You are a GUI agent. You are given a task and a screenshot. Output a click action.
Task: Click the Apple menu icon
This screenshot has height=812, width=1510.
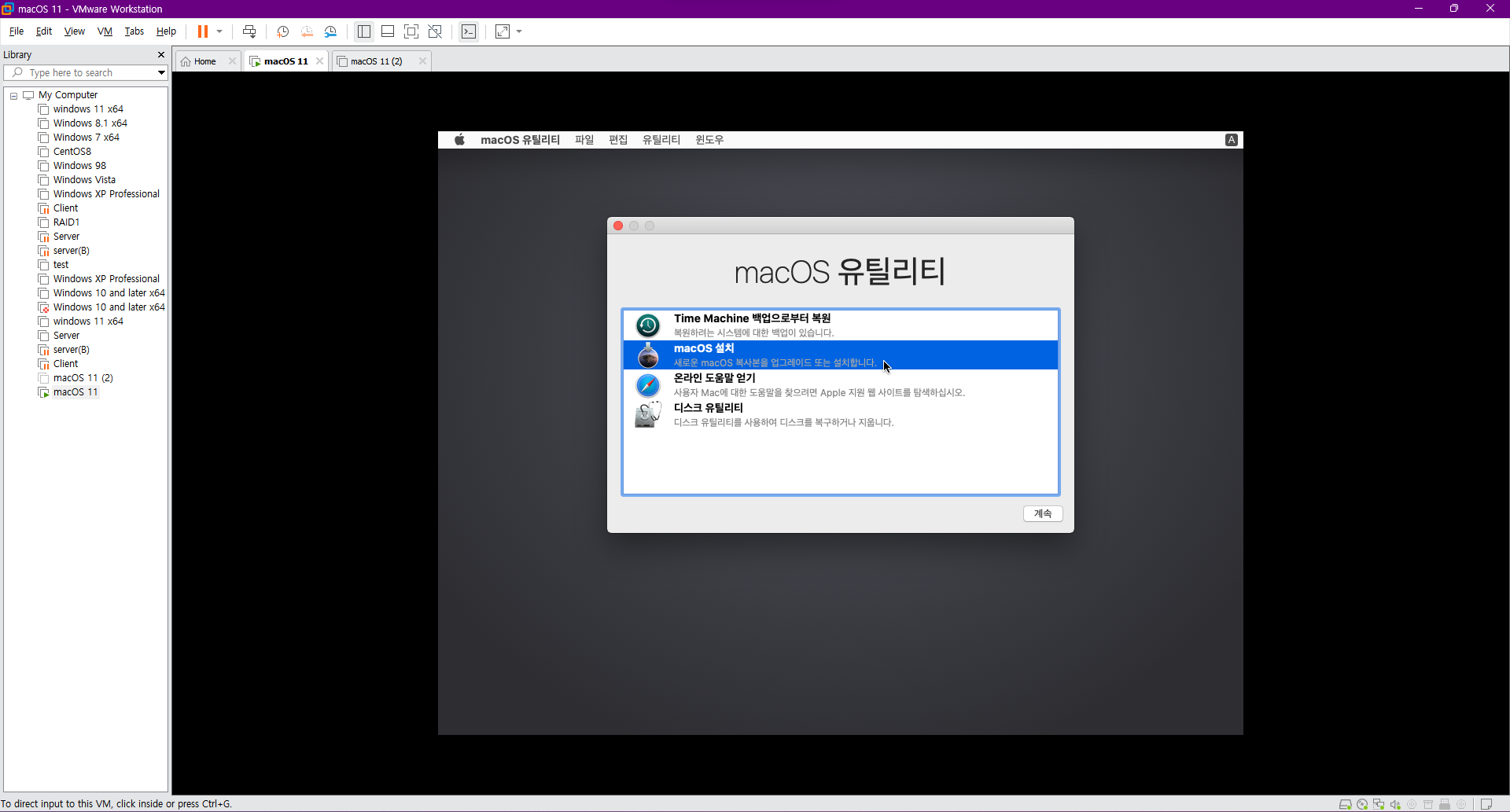tap(460, 140)
